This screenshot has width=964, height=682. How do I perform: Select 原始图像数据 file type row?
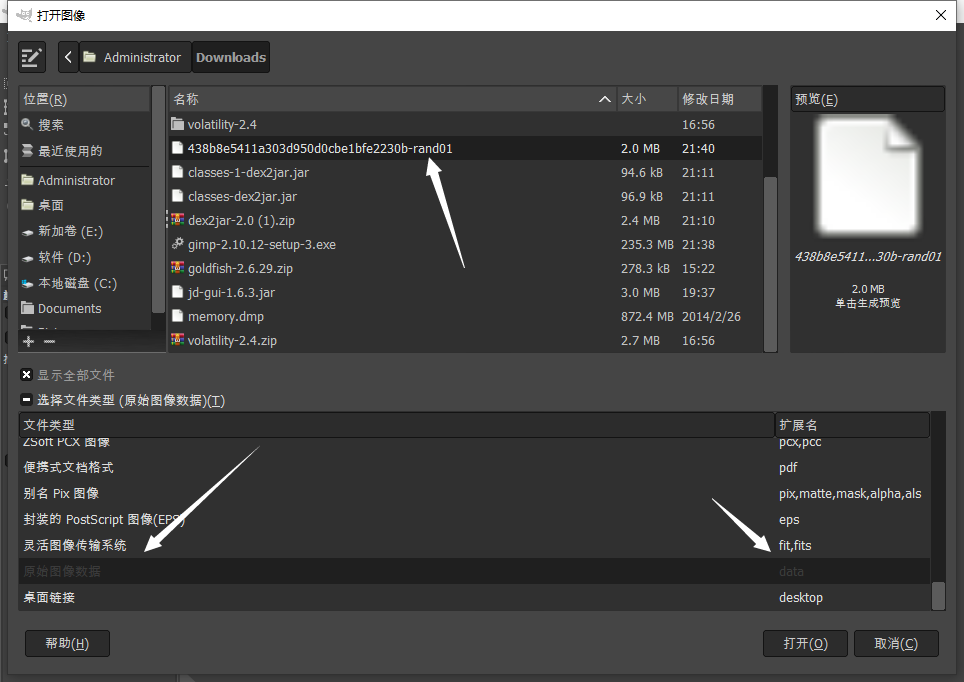pyautogui.click(x=474, y=571)
